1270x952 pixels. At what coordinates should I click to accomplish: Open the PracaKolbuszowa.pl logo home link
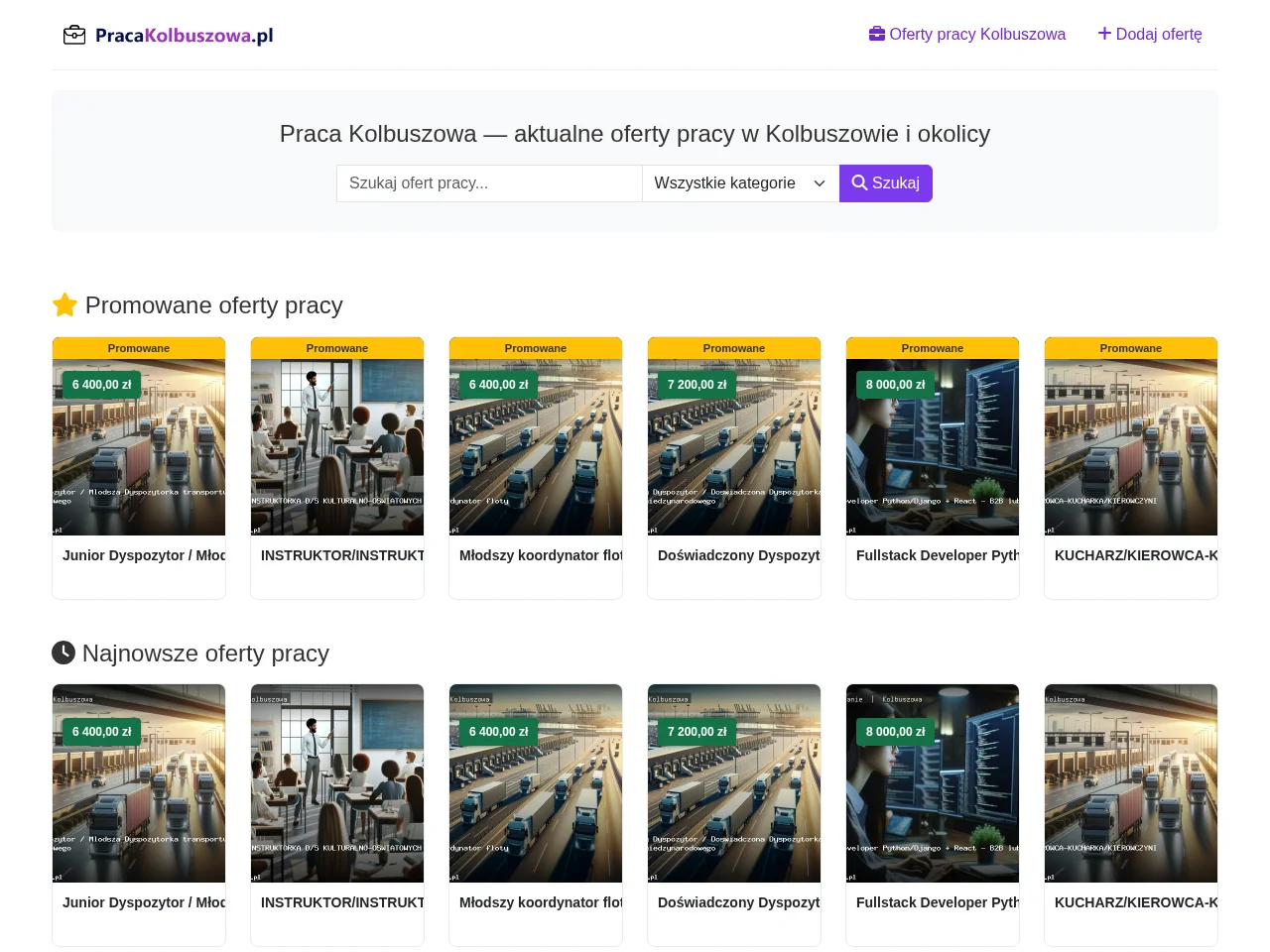[168, 36]
